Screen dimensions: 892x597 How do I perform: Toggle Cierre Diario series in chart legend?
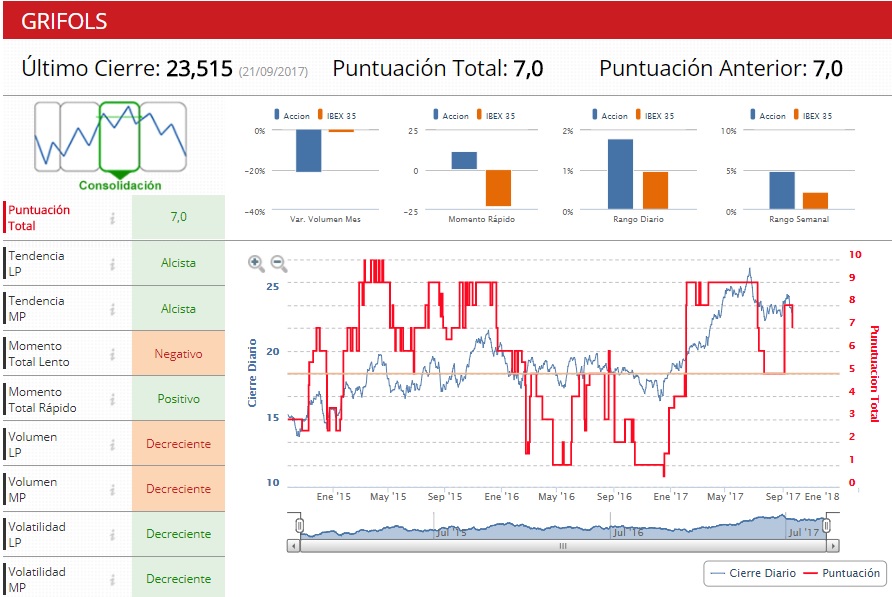753,573
